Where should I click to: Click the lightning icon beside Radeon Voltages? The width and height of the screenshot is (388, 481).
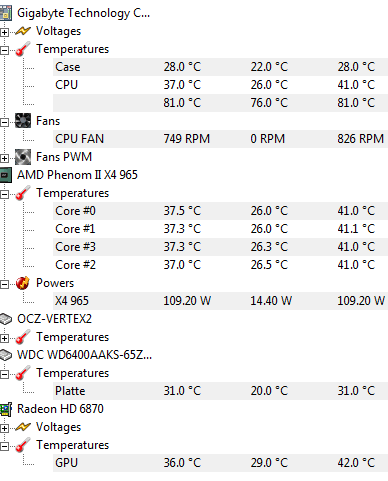tap(23, 427)
